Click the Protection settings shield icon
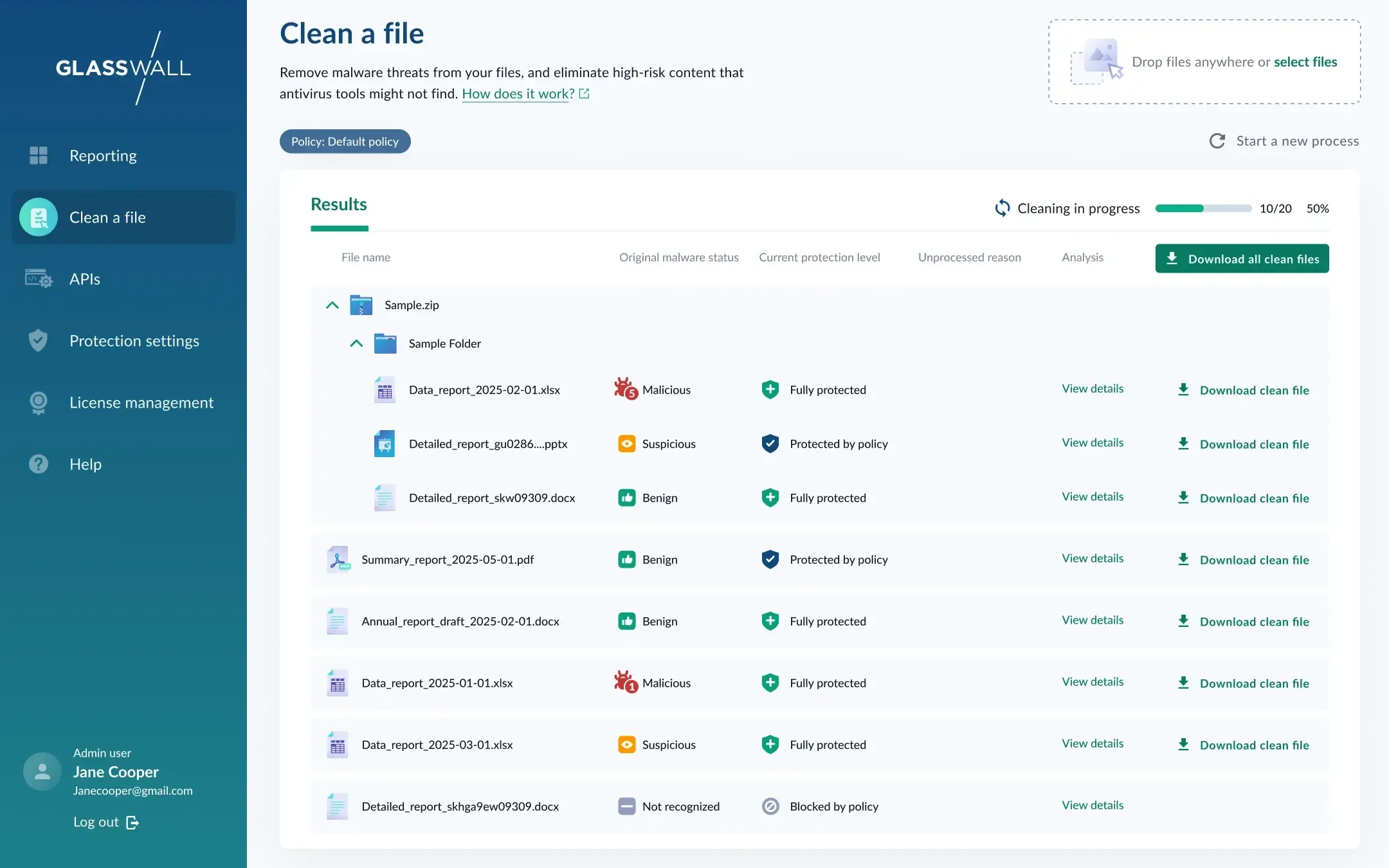 (39, 341)
